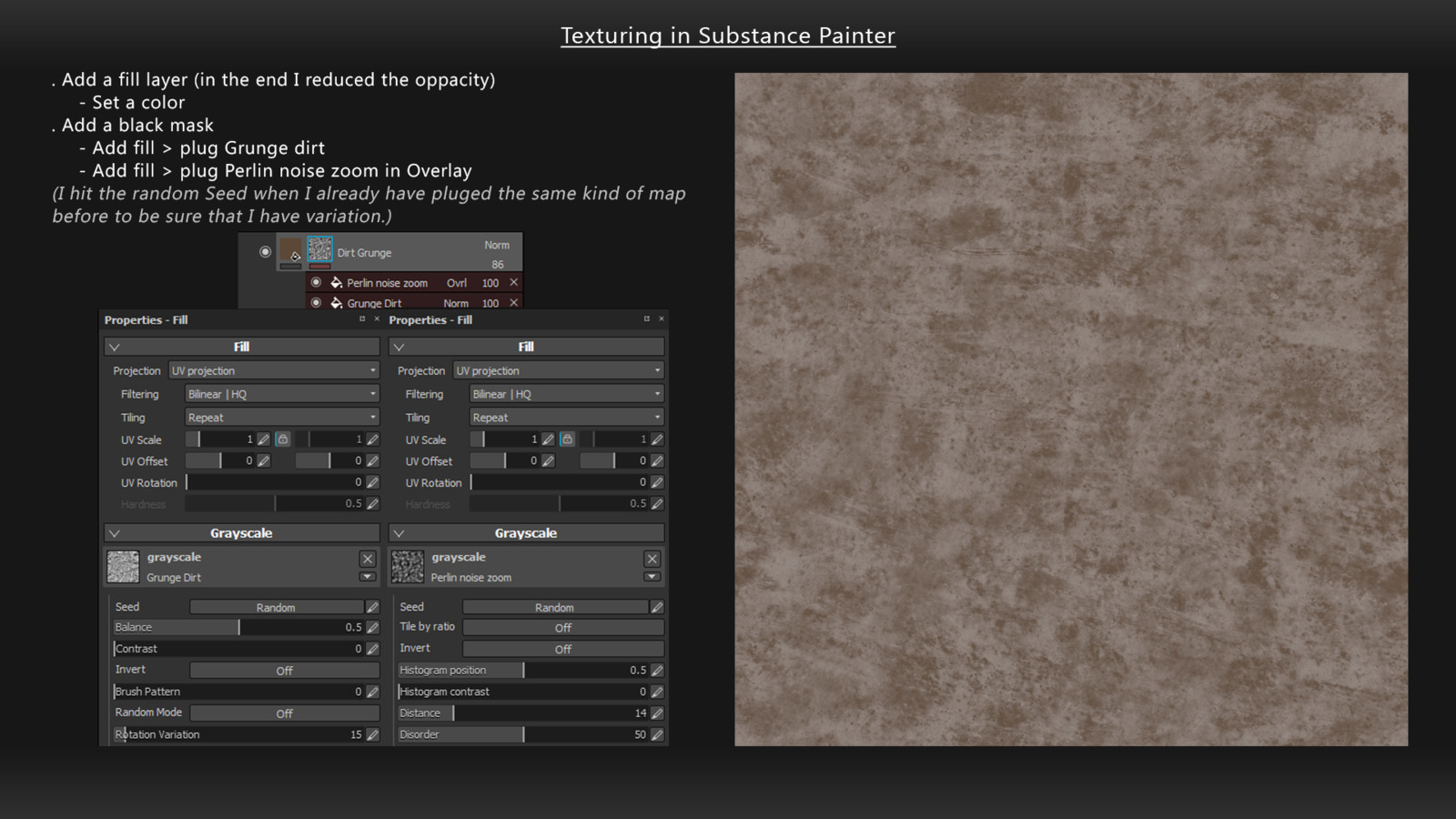
Task: Click the fill bucket icon of Perlin noise zoom effect
Action: click(336, 283)
